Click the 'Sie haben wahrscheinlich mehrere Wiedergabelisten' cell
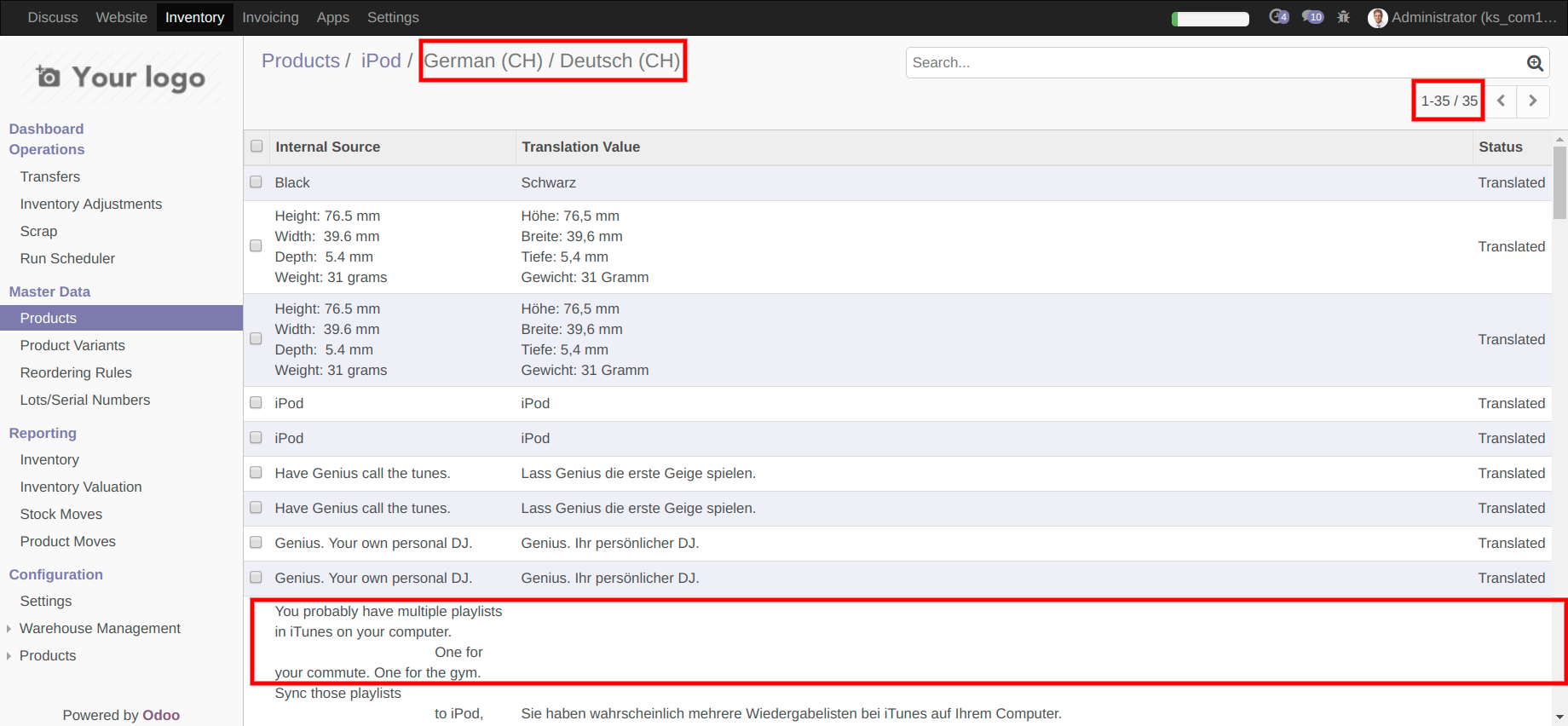Image resolution: width=1568 pixels, height=726 pixels. click(791, 713)
